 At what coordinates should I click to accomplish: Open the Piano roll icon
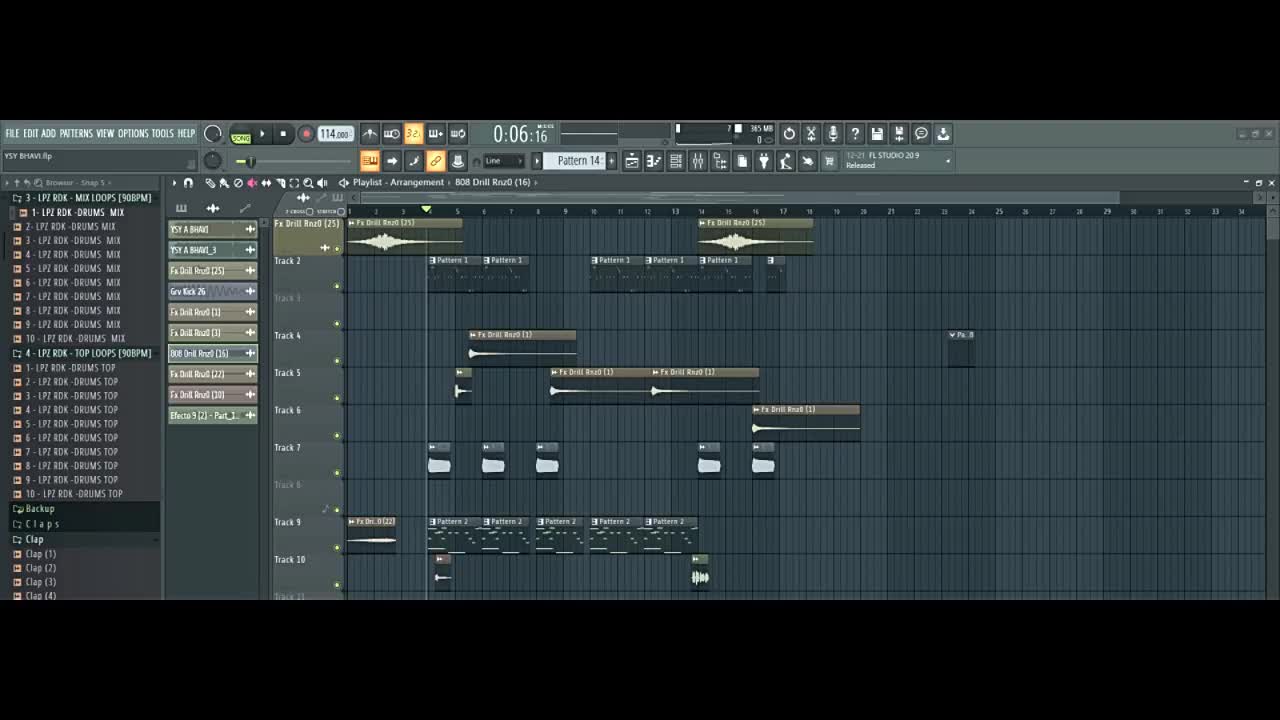[x=654, y=161]
